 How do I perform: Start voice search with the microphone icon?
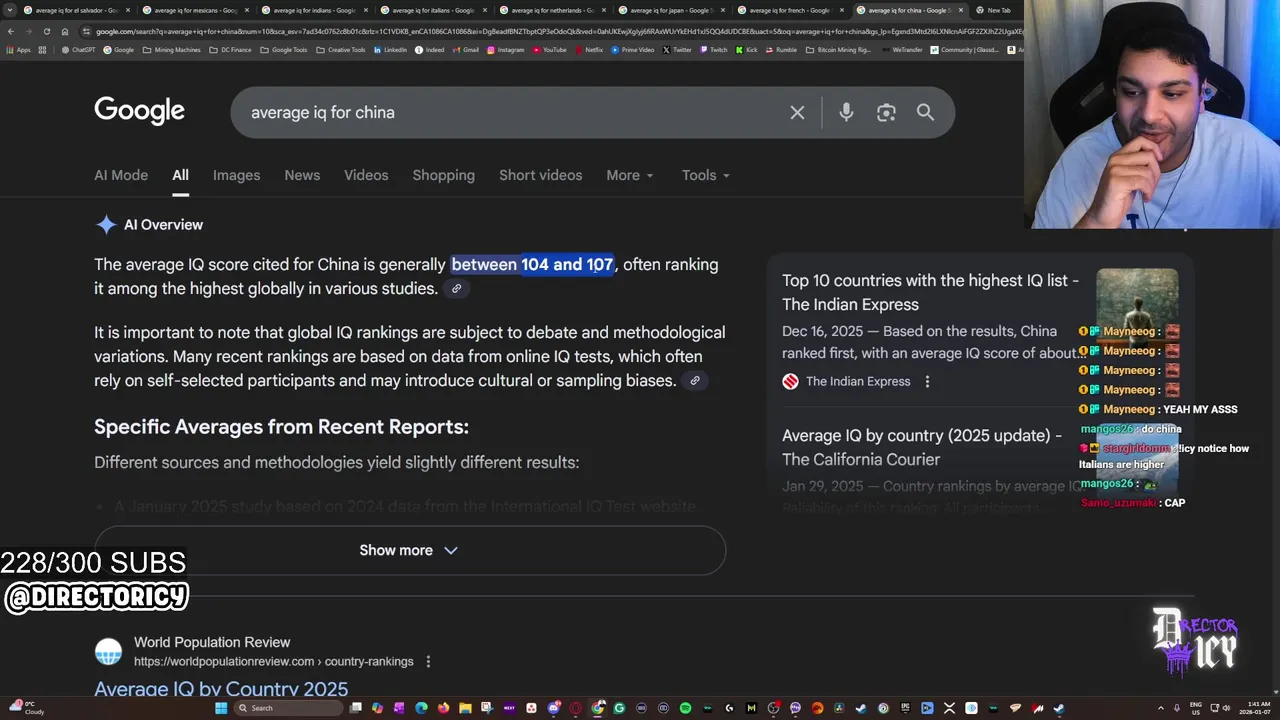[x=846, y=113]
